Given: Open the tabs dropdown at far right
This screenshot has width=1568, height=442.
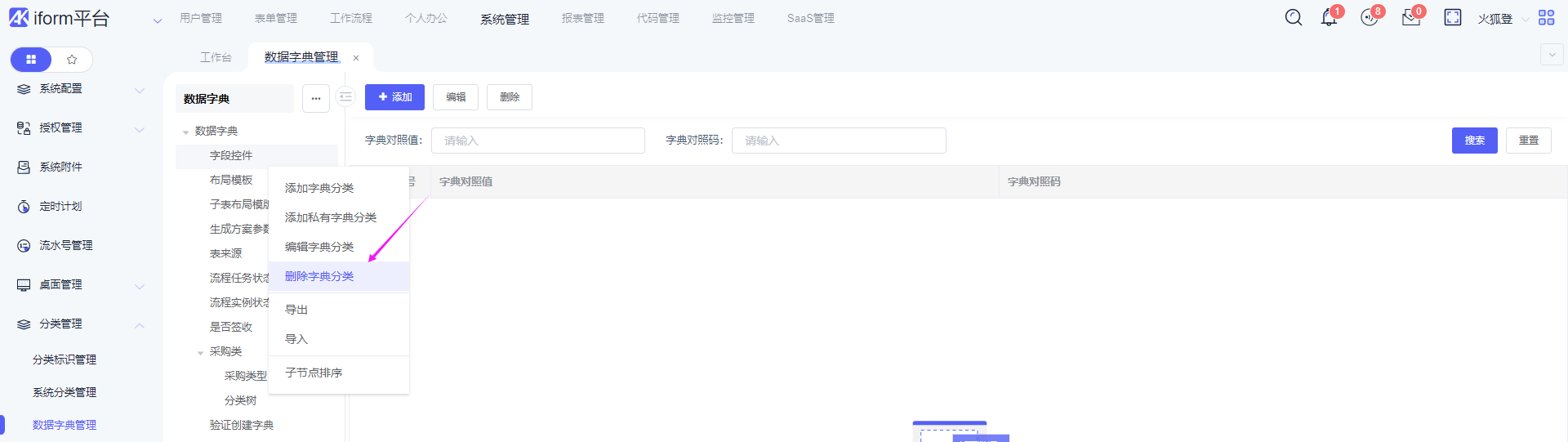Looking at the screenshot, I should click(1551, 55).
